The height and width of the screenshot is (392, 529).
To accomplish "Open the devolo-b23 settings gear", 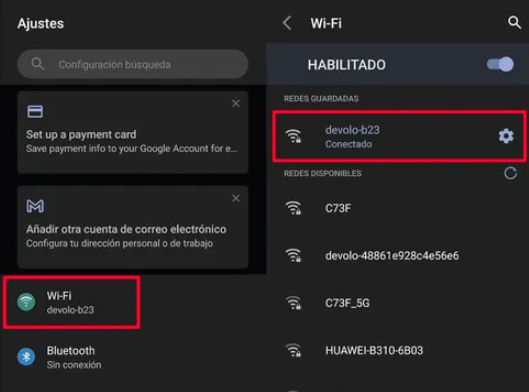I will pos(506,136).
